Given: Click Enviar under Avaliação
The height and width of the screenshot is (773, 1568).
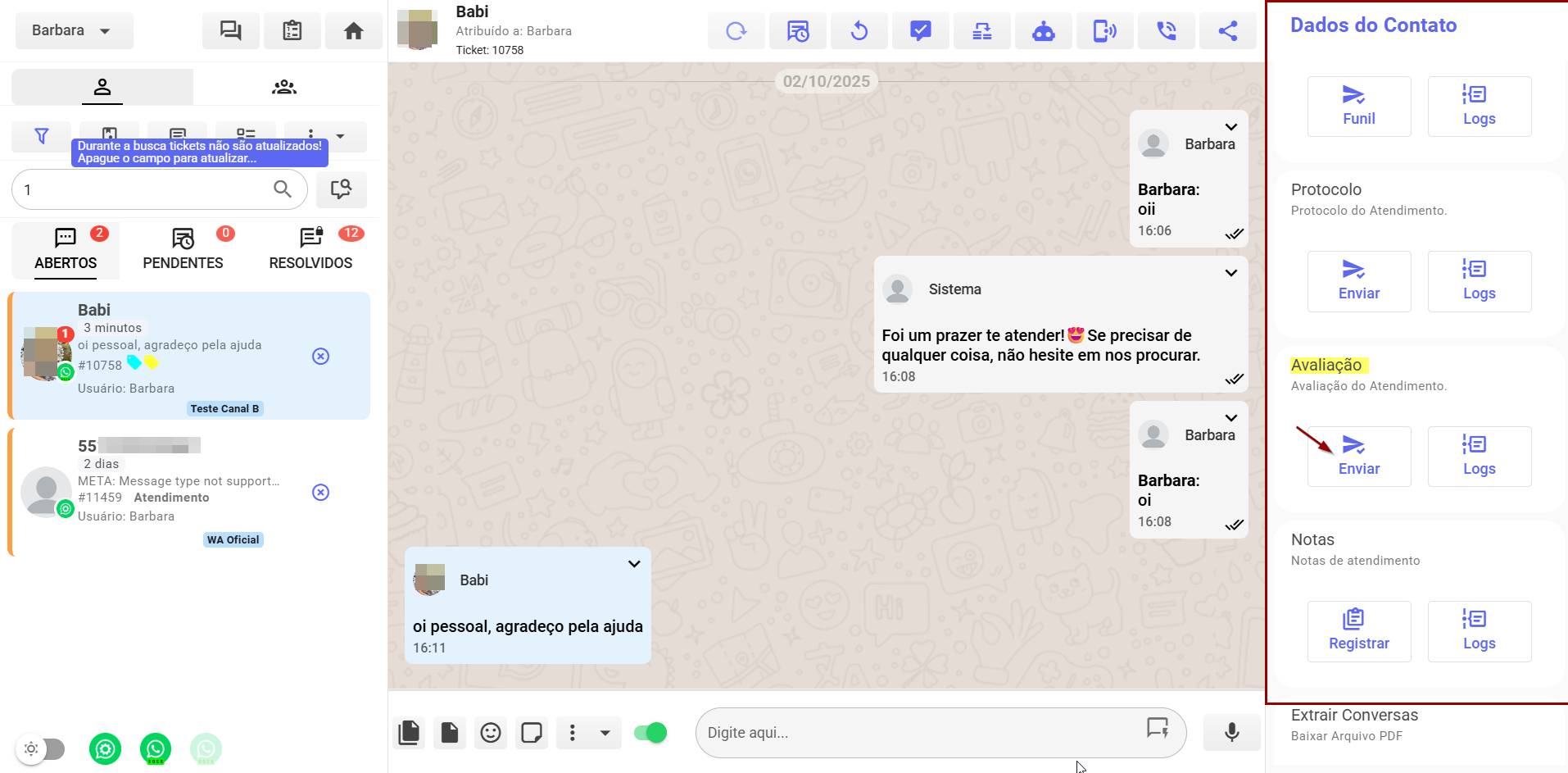Looking at the screenshot, I should click(1358, 457).
